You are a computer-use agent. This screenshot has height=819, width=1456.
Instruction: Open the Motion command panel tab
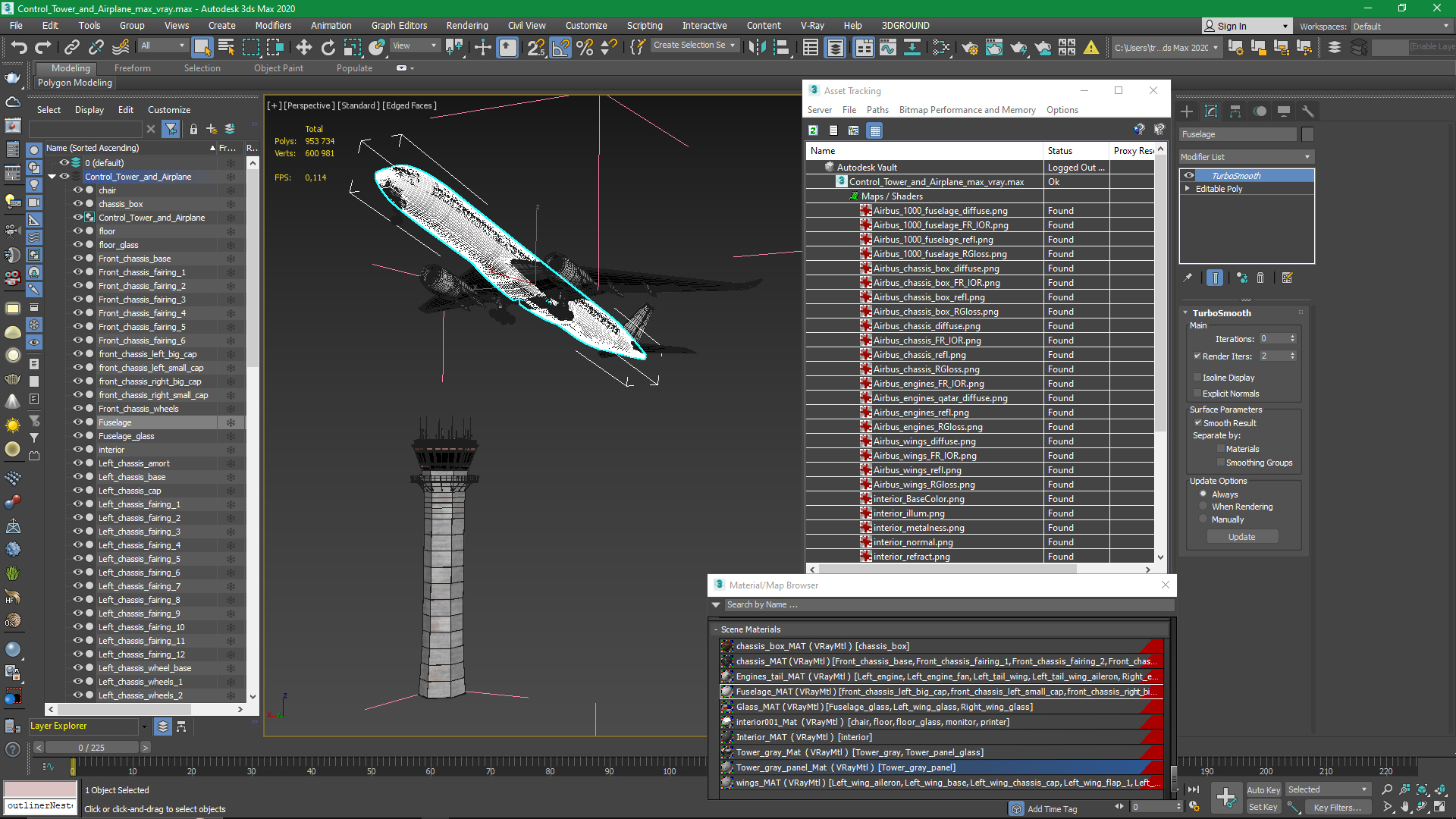pos(1260,111)
